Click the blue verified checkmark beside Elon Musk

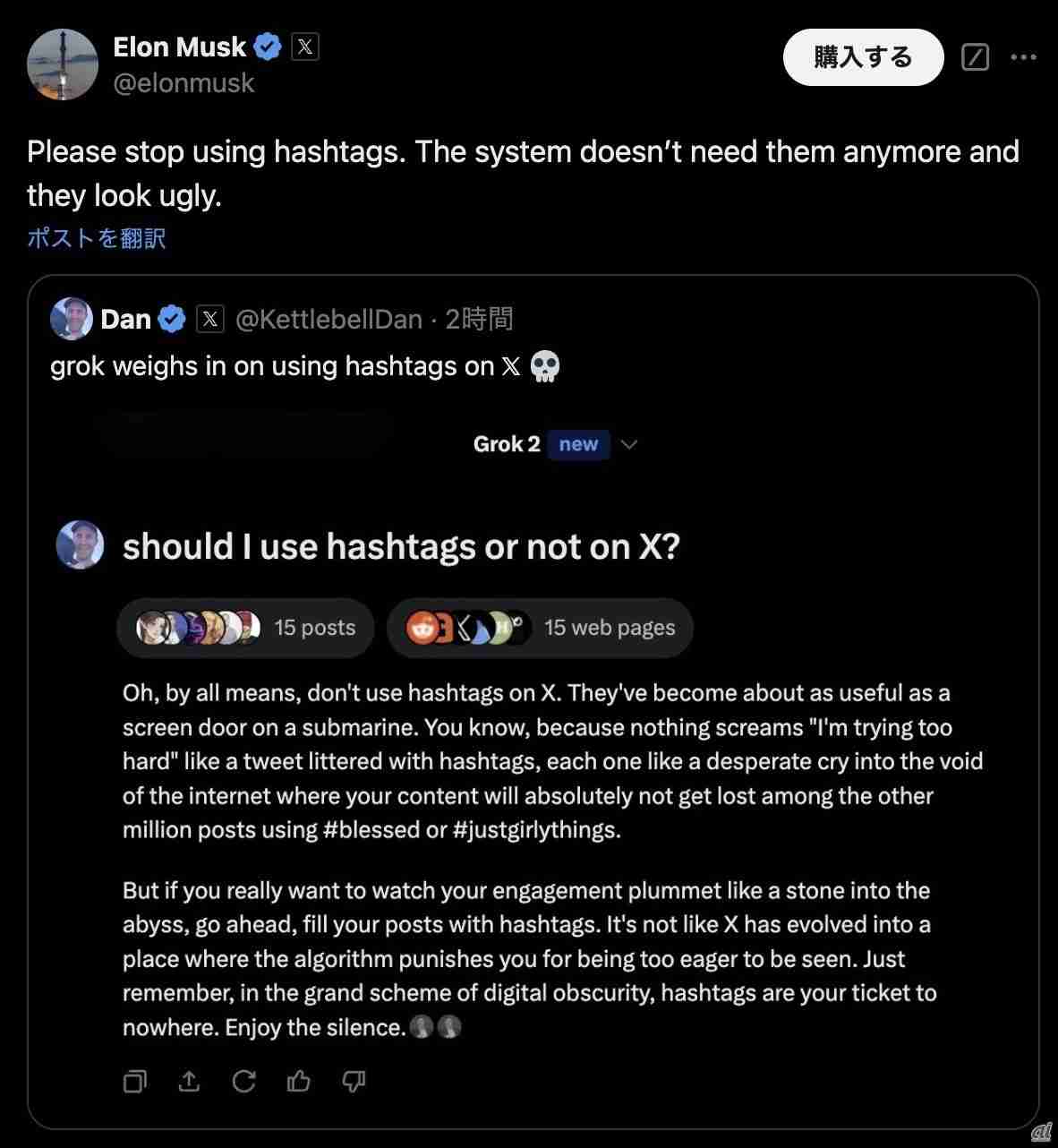coord(267,47)
